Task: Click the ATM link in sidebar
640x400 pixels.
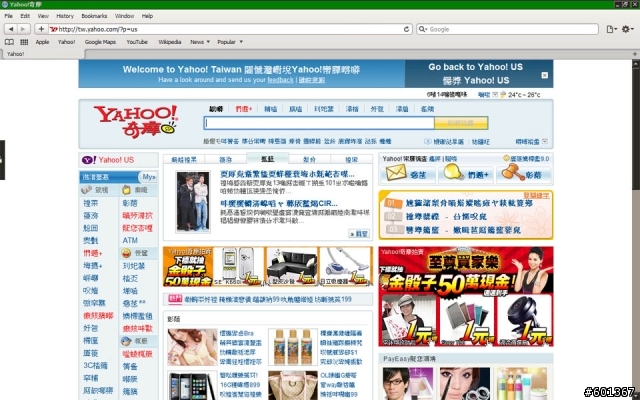Action: [130, 240]
